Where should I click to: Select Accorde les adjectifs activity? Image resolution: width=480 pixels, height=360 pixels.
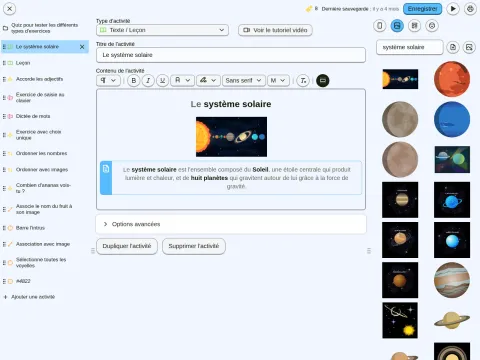(45, 79)
